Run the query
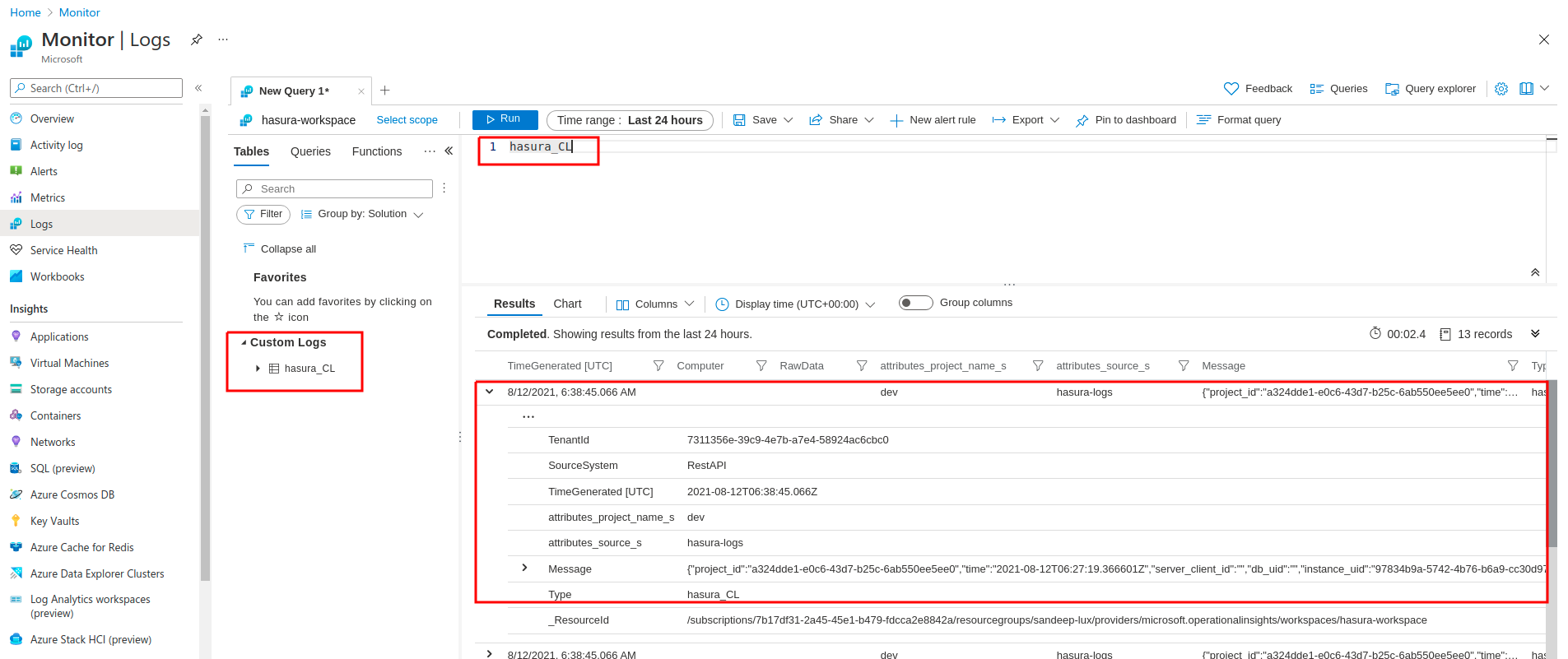The image size is (1568, 659). tap(505, 119)
